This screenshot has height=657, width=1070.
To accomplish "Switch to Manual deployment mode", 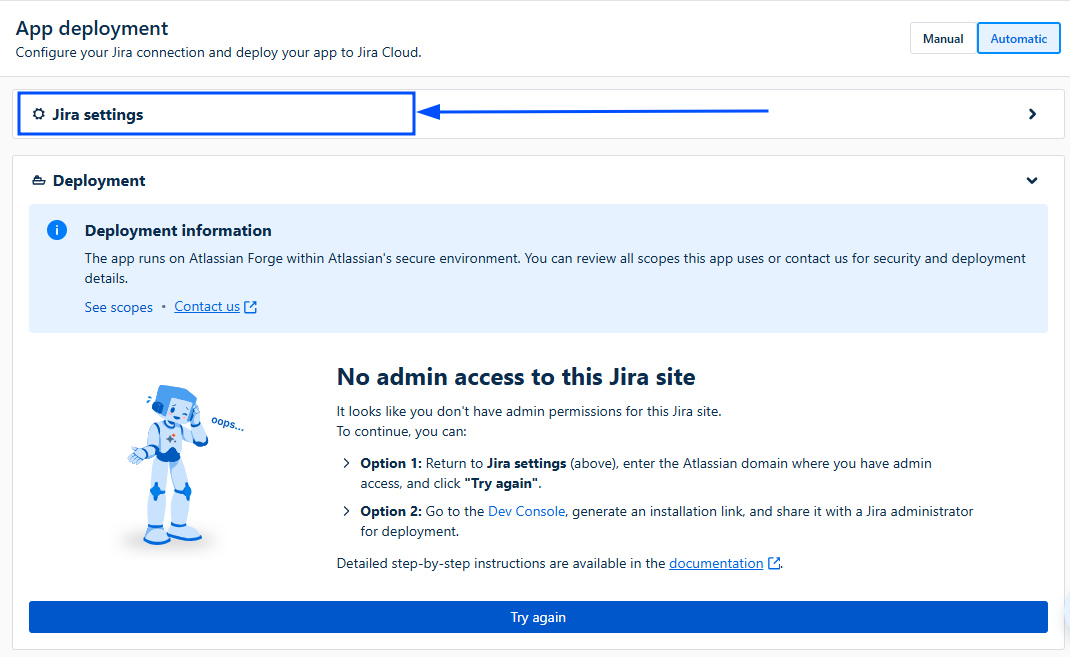I will [x=943, y=38].
